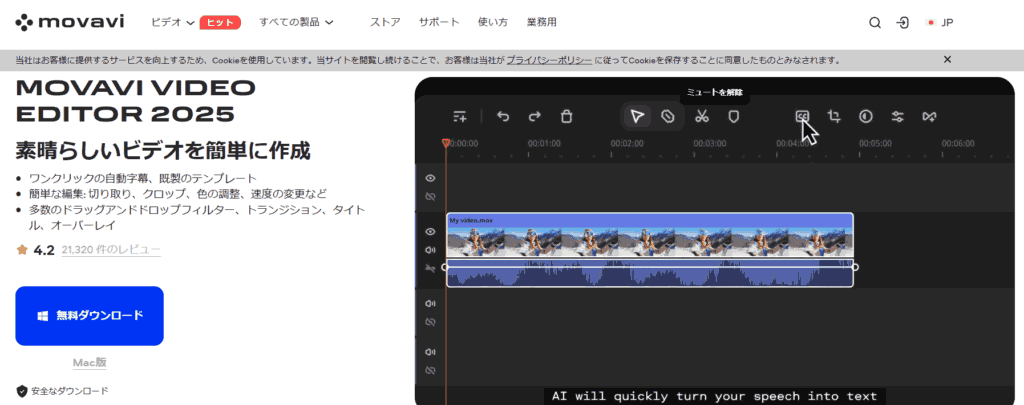Viewport: 1024px width, 405px height.
Task: Open the プライバシーポリシー link
Action: [548, 60]
